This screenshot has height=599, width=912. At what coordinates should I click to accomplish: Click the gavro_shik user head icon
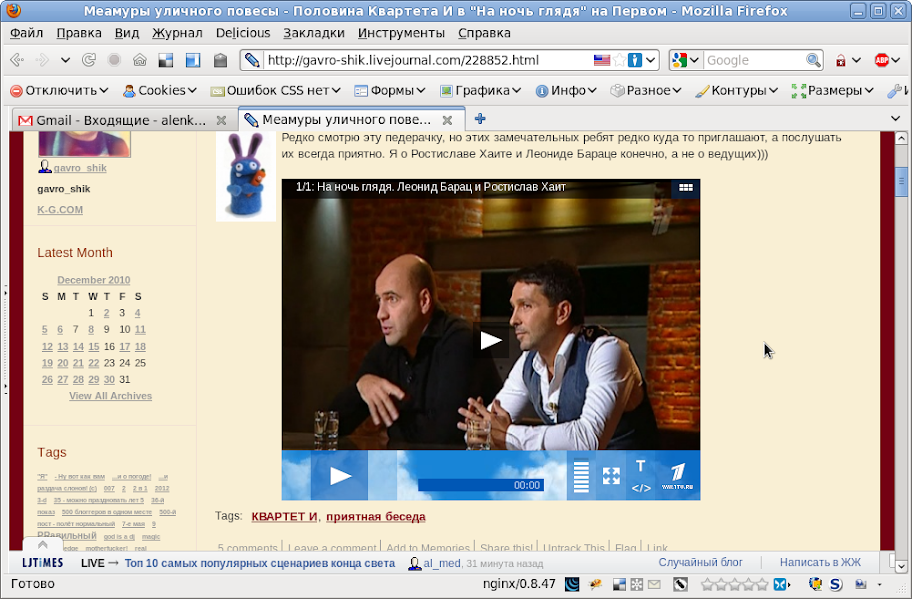45,167
